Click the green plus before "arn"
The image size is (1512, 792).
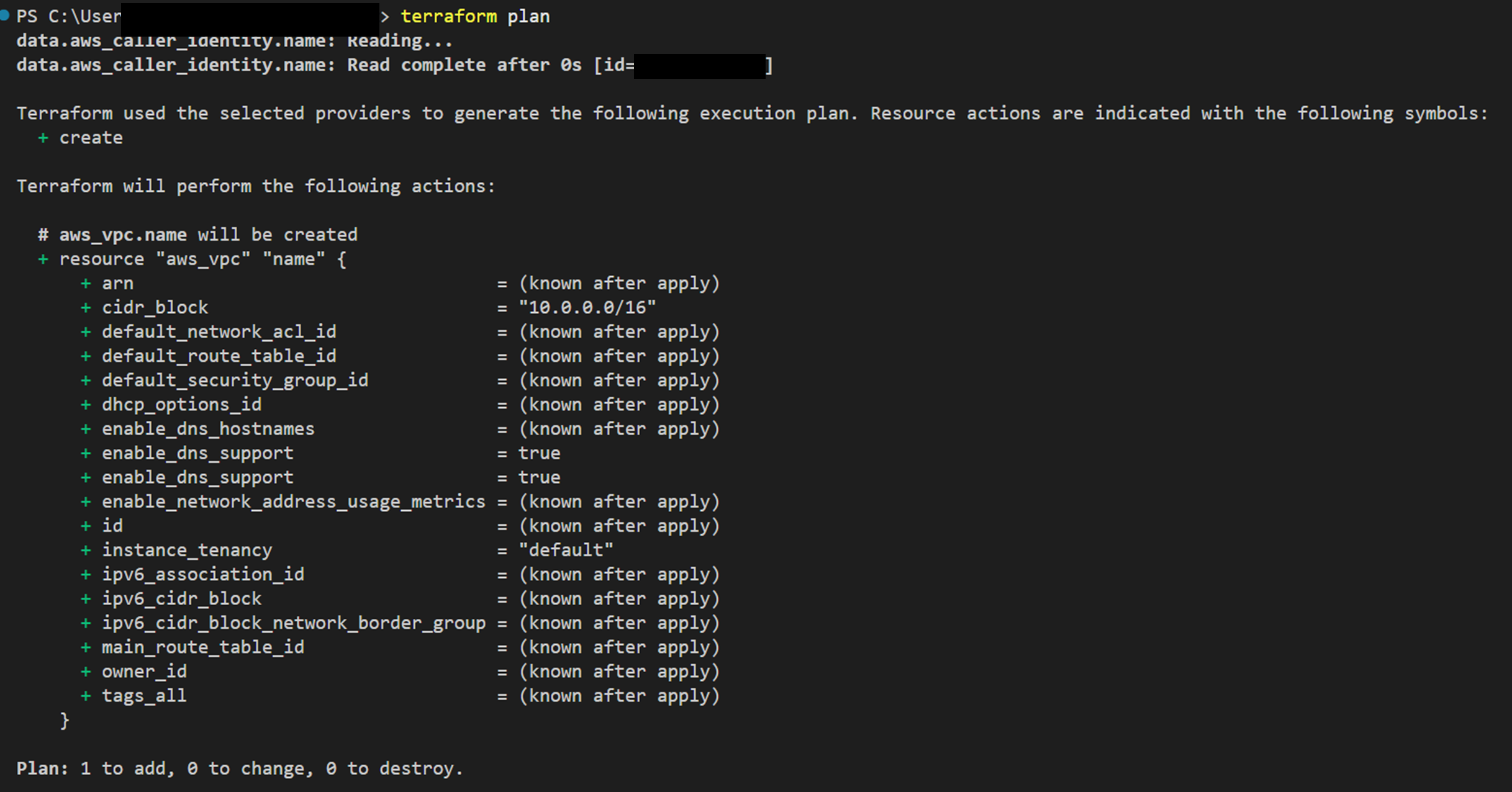point(86,284)
